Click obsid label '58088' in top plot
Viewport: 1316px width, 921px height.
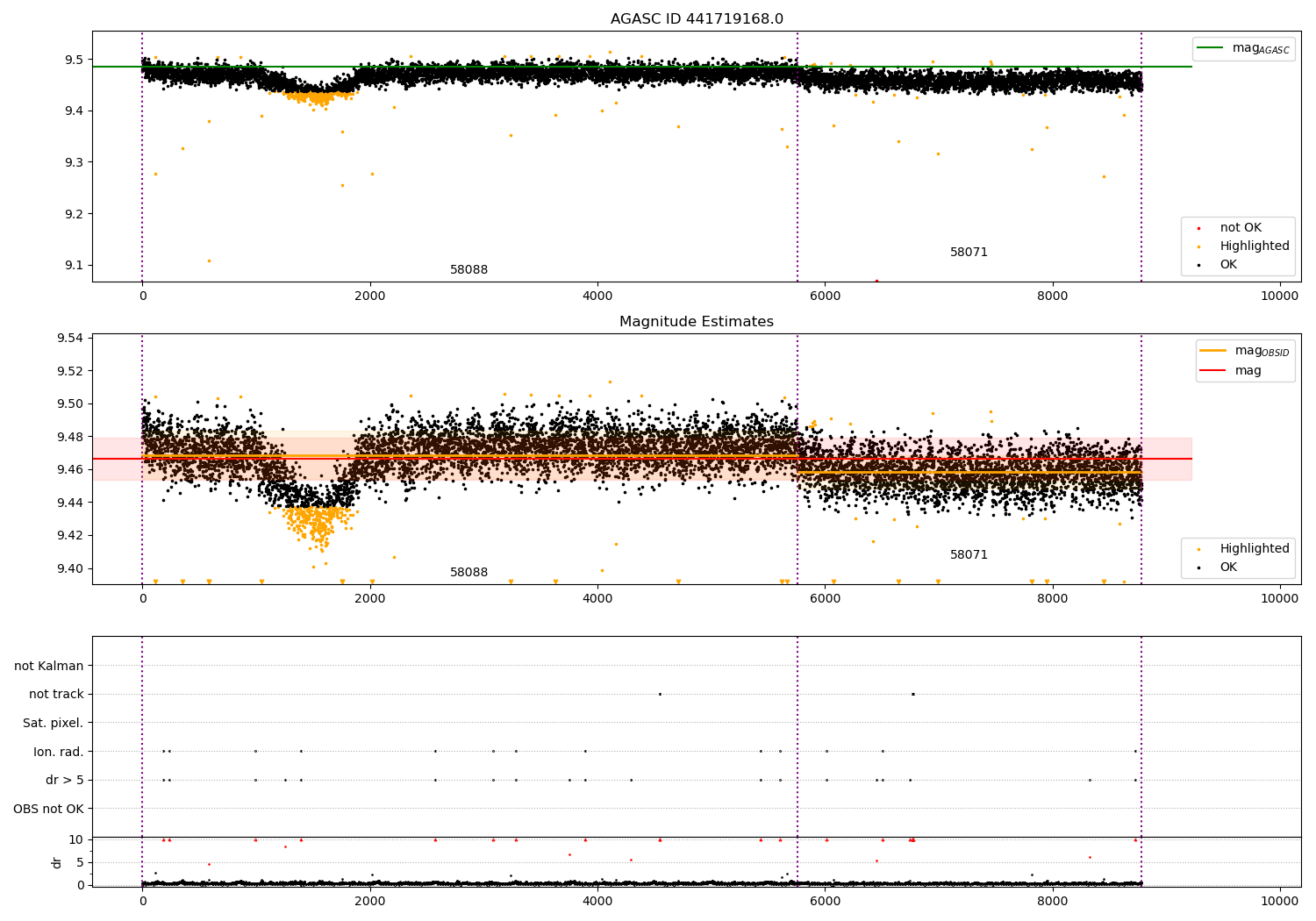[468, 270]
